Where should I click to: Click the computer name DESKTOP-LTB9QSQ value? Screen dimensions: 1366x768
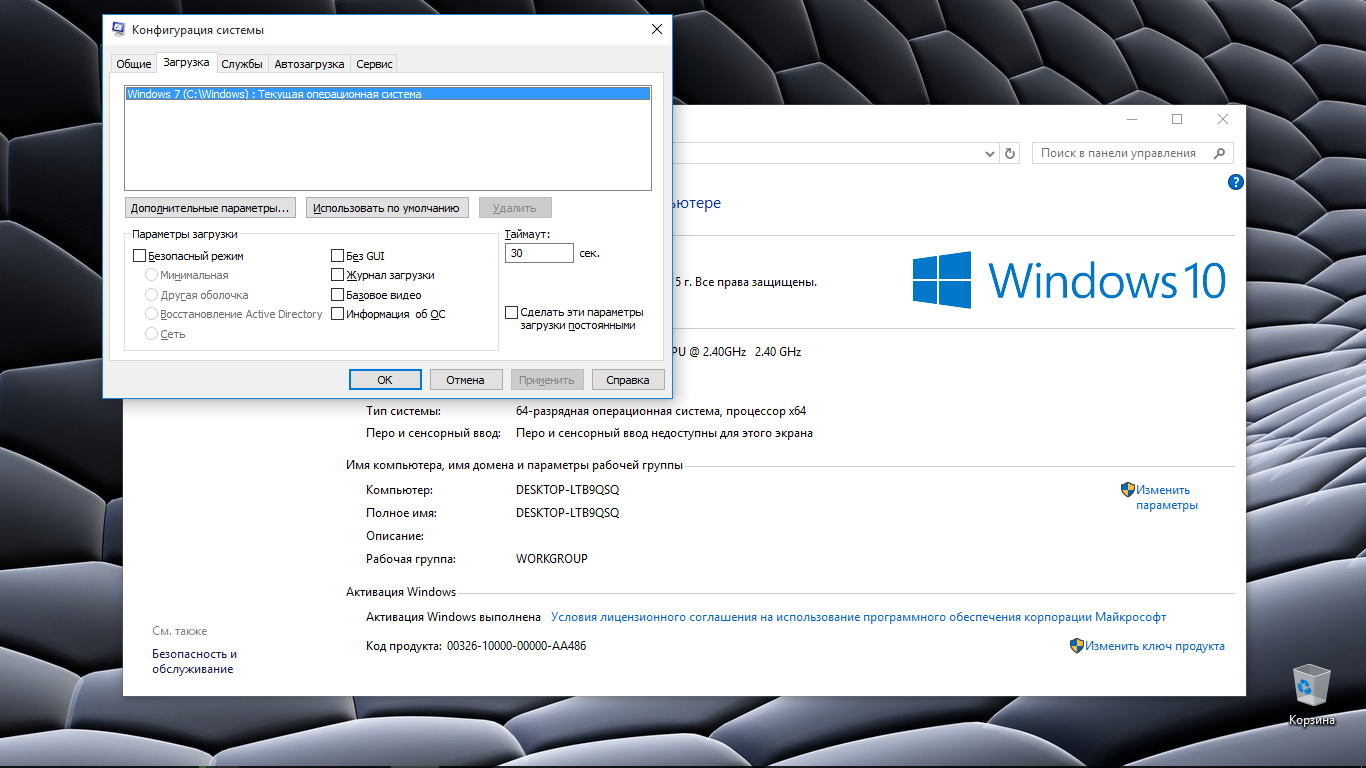[568, 490]
